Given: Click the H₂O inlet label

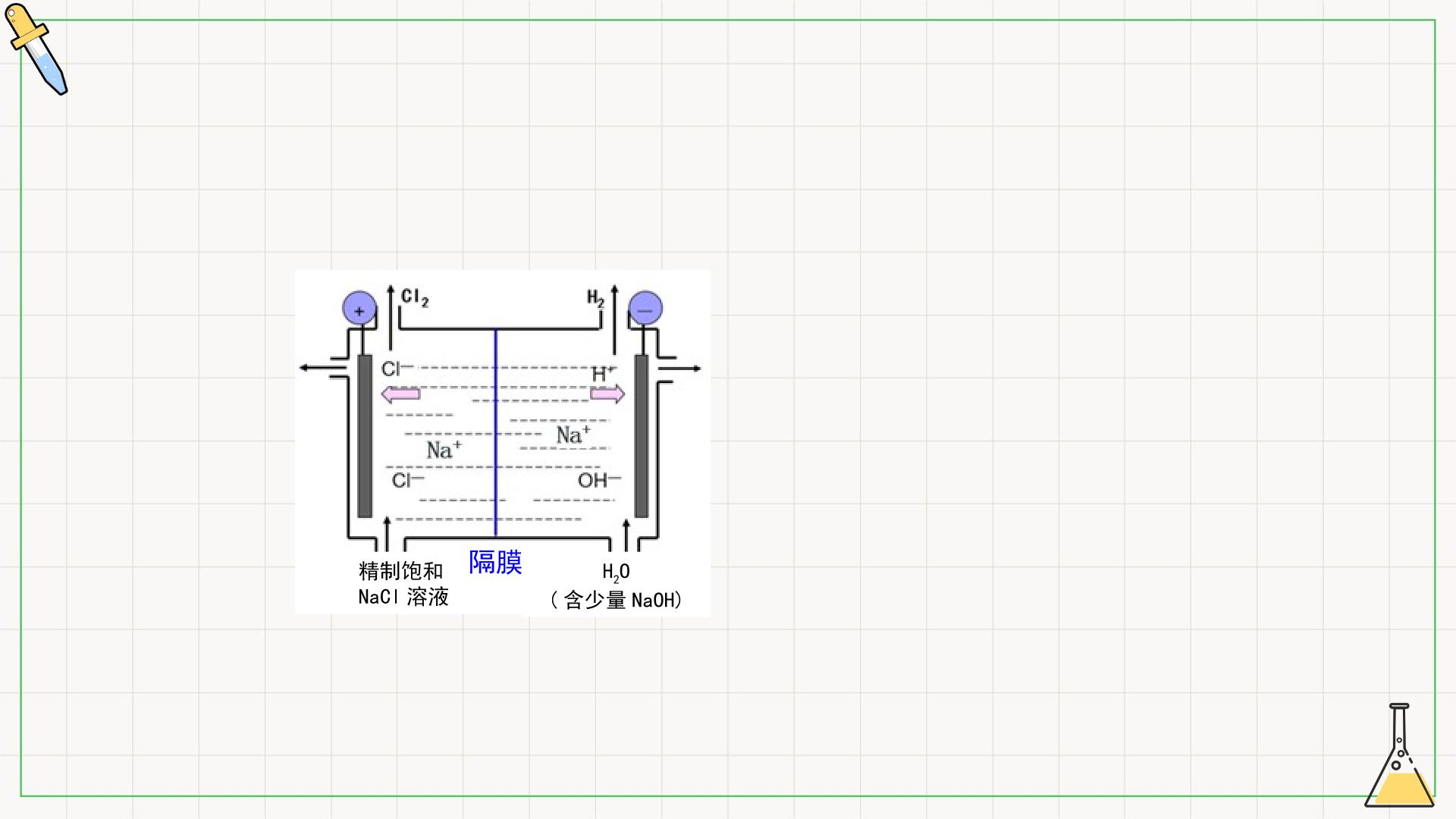Looking at the screenshot, I should [x=616, y=573].
